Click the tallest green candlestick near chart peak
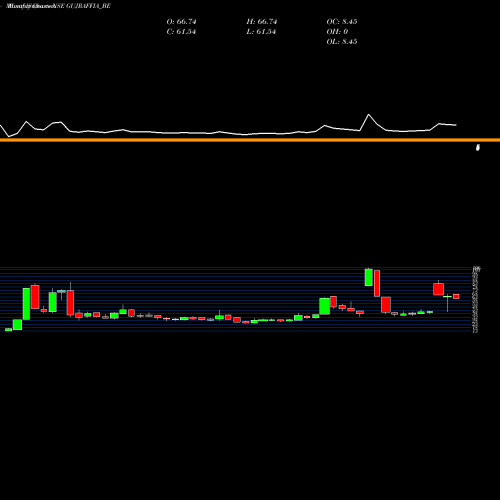 coord(369,277)
